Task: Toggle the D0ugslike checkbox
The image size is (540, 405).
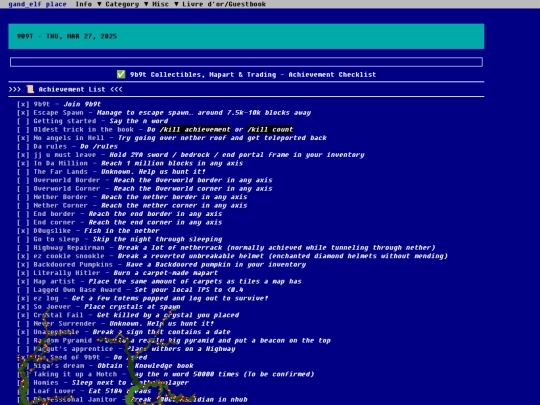Action: pos(23,231)
